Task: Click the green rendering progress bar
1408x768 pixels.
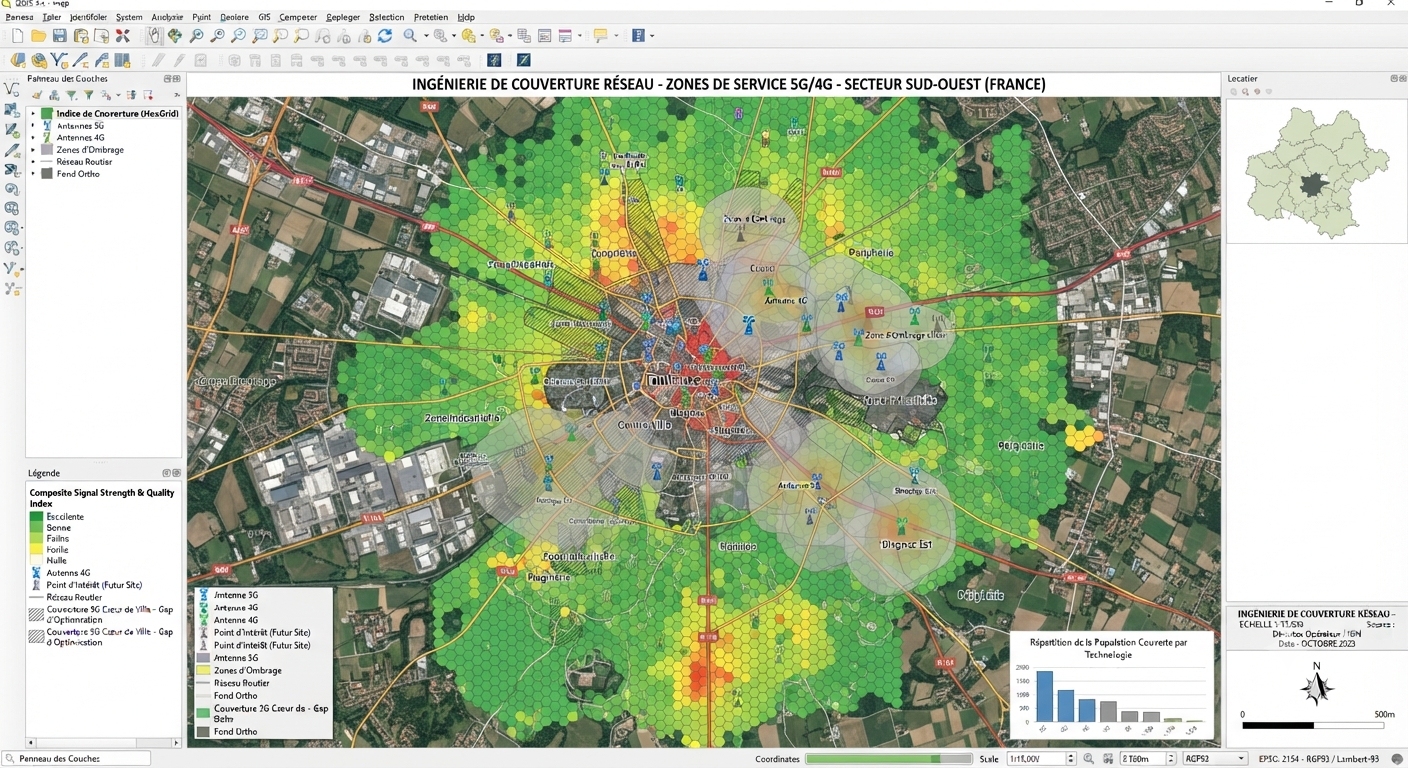Action: click(x=888, y=759)
